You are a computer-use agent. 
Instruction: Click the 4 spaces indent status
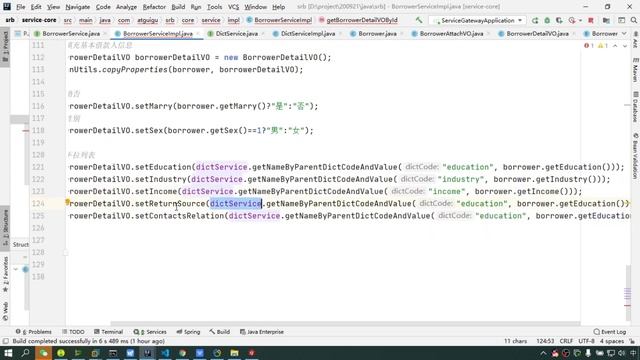611,341
